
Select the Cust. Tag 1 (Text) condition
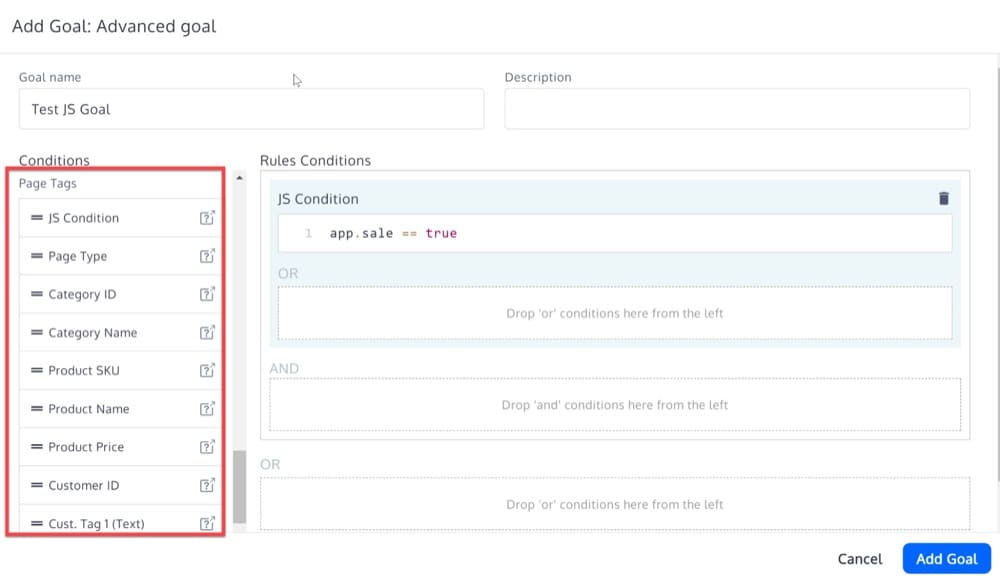pyautogui.click(x=96, y=523)
